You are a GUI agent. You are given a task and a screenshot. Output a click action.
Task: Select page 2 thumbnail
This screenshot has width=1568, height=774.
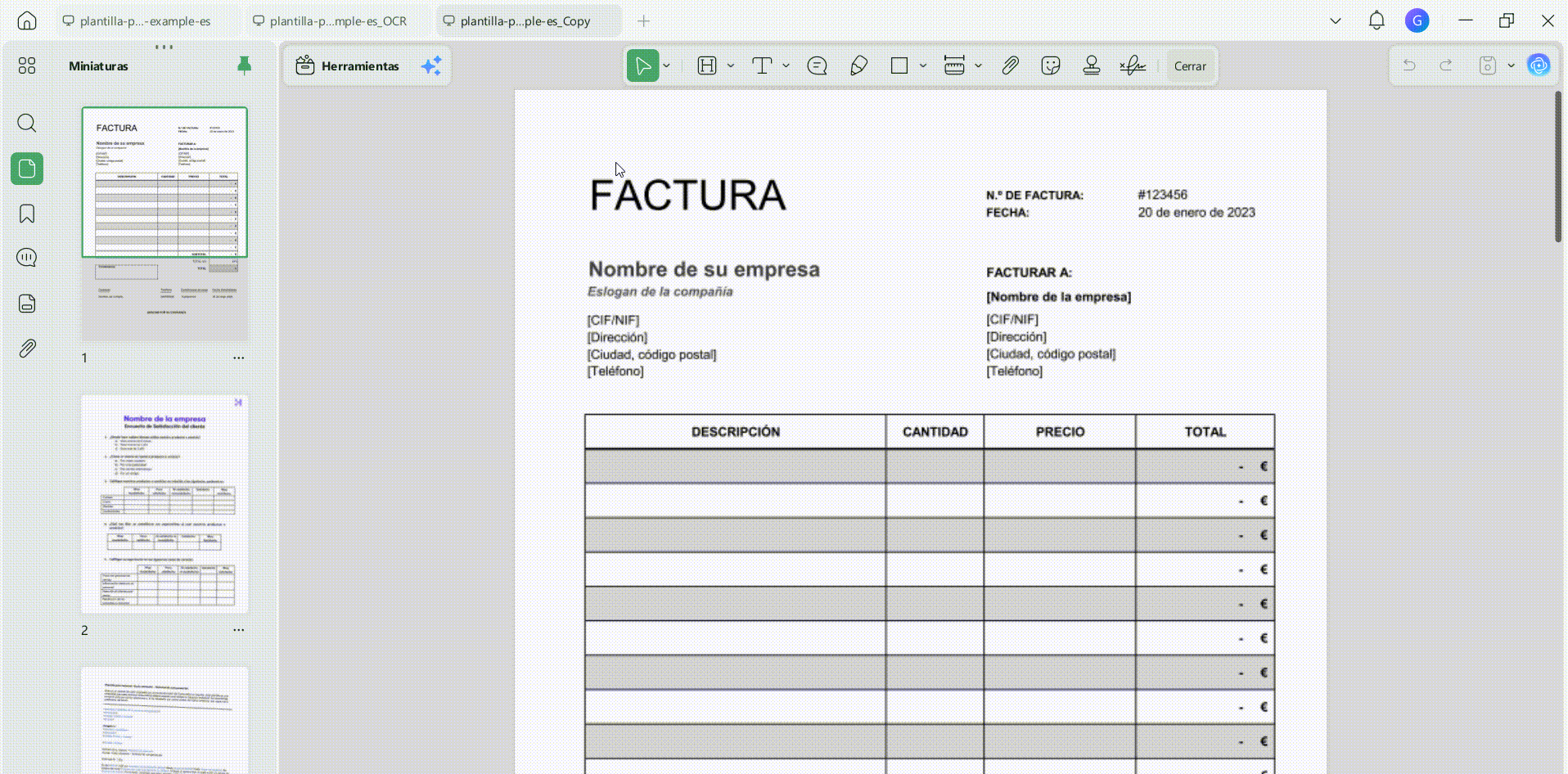click(164, 504)
